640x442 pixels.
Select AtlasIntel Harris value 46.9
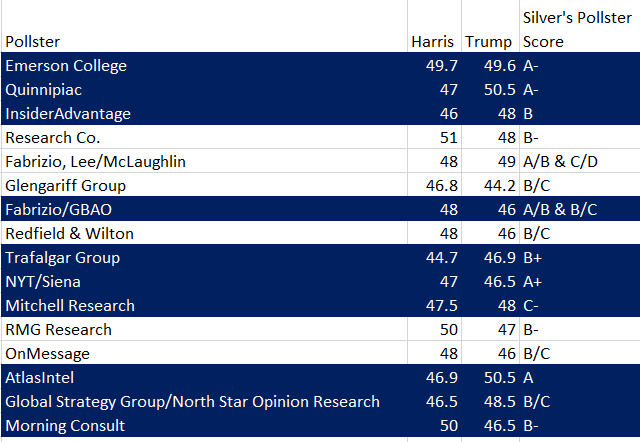pyautogui.click(x=434, y=377)
